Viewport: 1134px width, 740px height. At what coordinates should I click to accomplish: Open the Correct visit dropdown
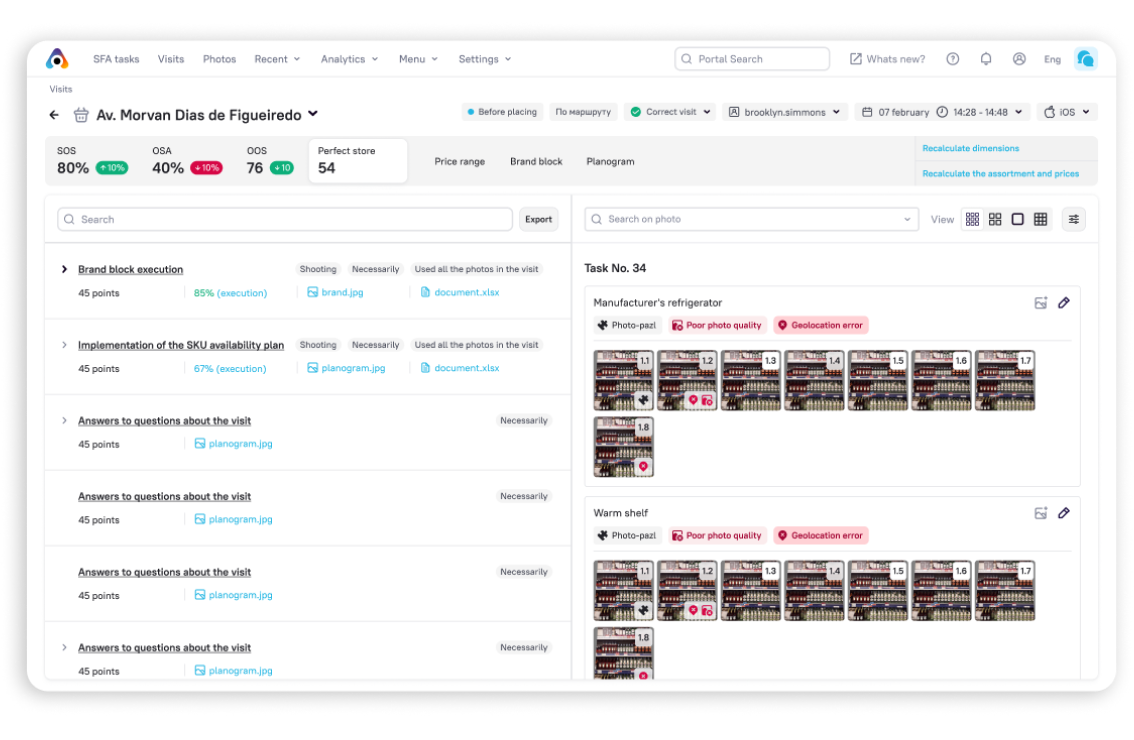pyautogui.click(x=670, y=112)
